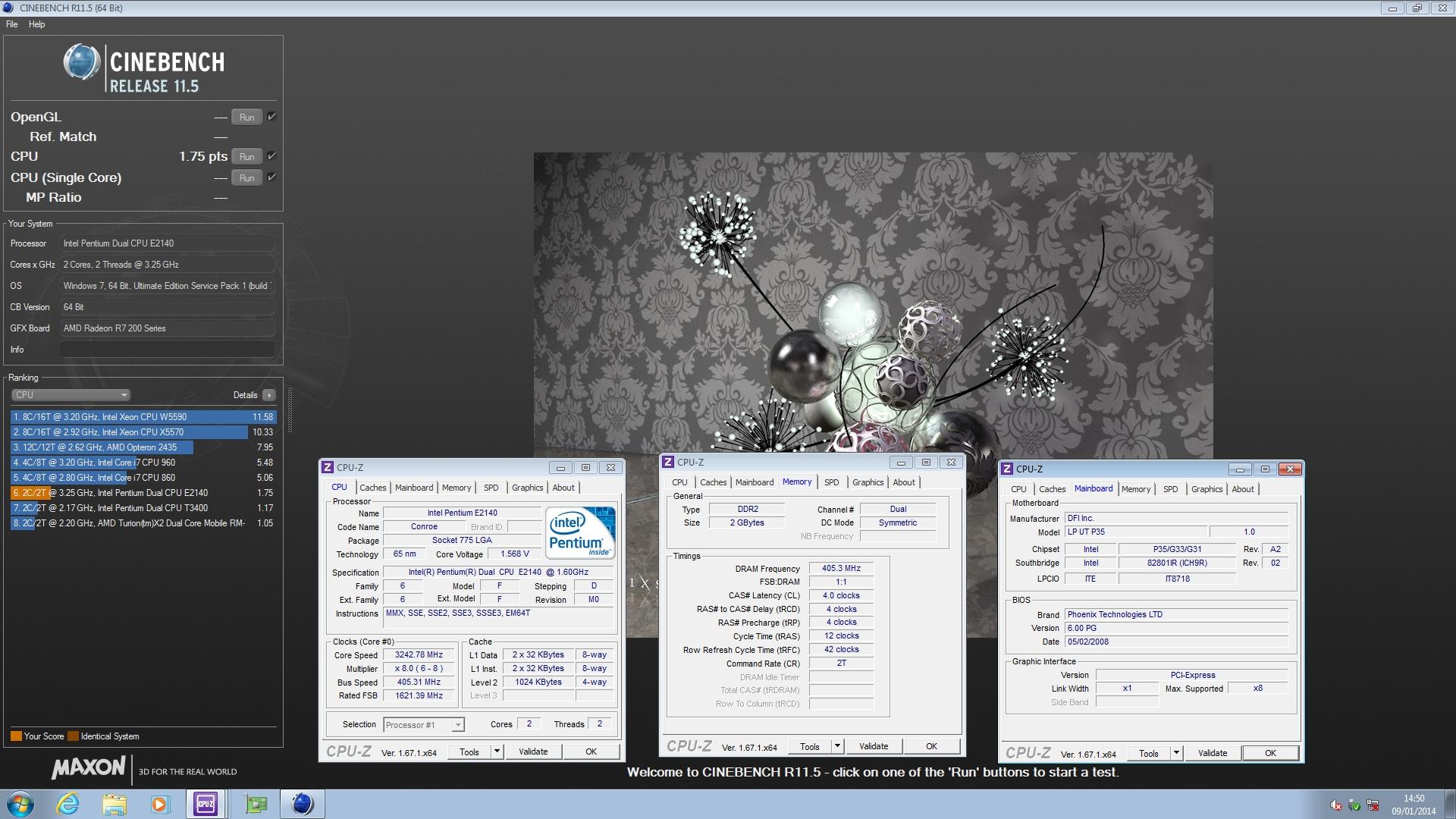This screenshot has width=1456, height=819.
Task: Launch Windows Media Player from taskbar
Action: click(x=159, y=804)
